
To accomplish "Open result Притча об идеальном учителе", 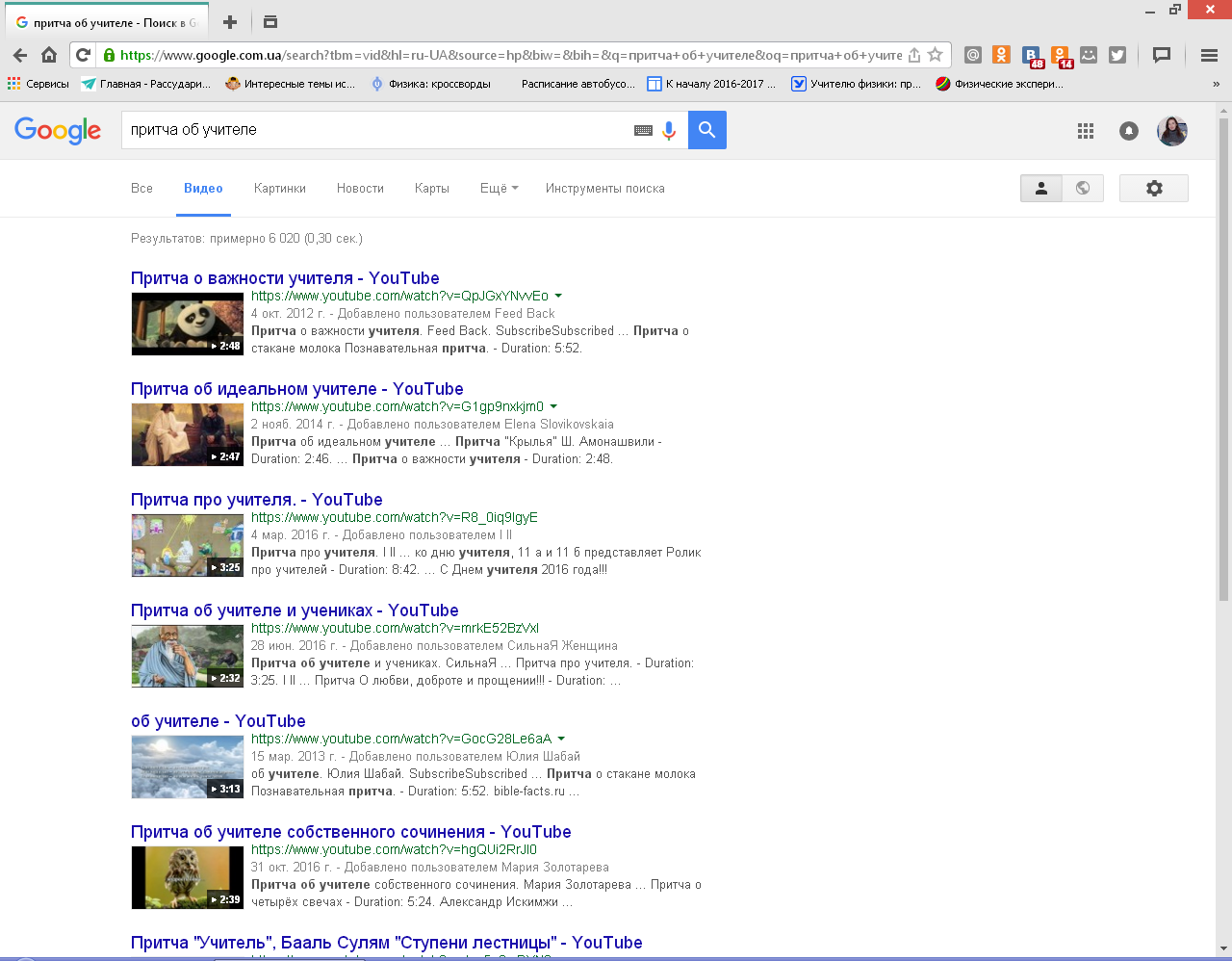I will (297, 389).
